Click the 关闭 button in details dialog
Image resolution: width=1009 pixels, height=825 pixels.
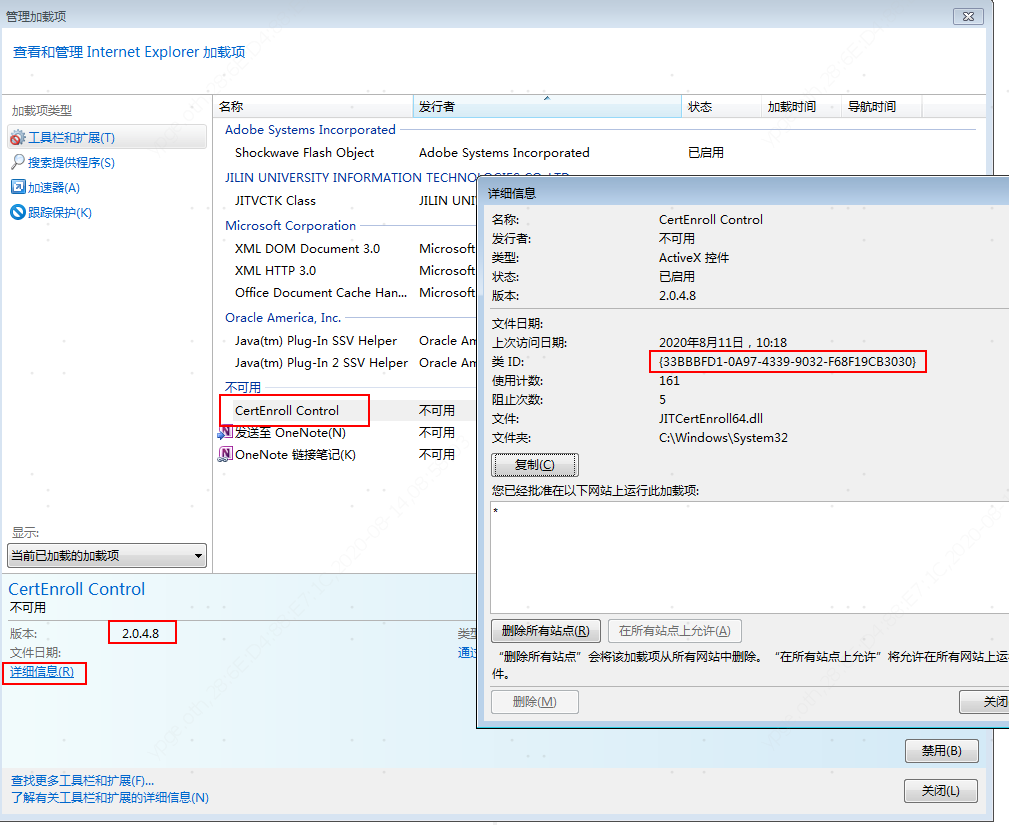pyautogui.click(x=985, y=701)
